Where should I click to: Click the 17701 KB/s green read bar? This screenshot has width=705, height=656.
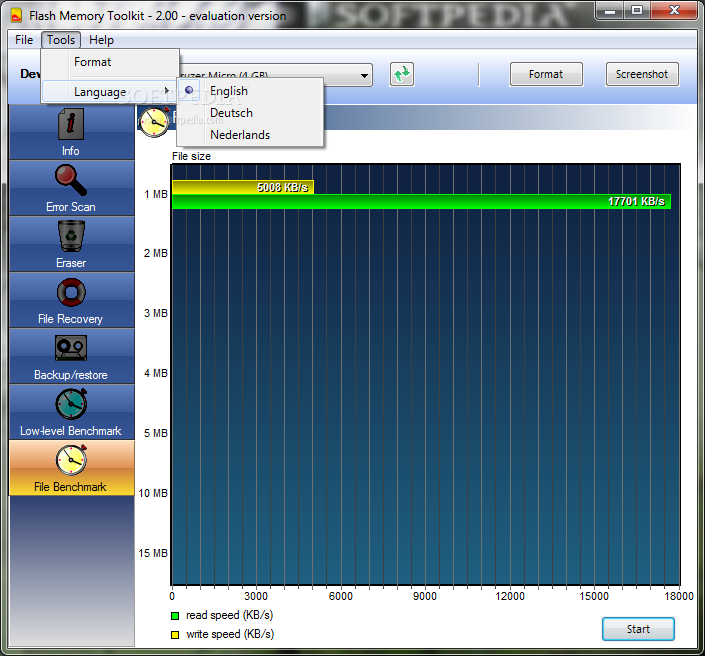pos(421,201)
